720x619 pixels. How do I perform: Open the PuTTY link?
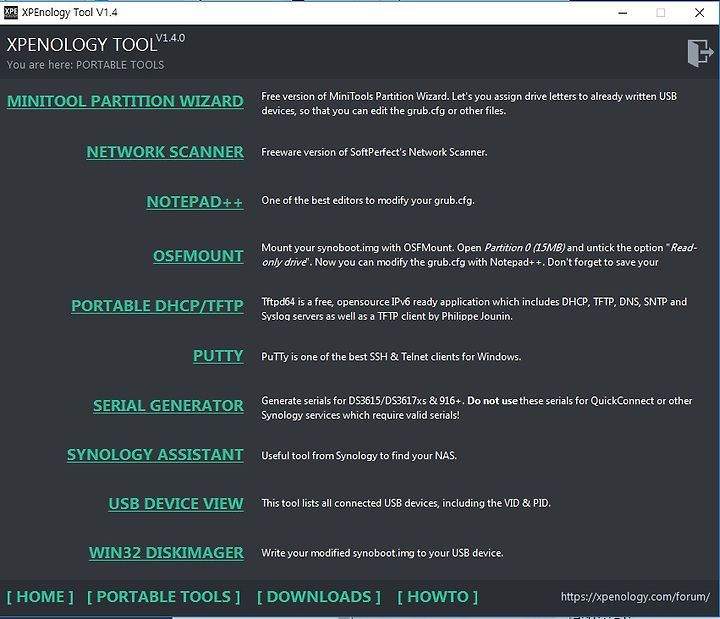click(x=219, y=356)
